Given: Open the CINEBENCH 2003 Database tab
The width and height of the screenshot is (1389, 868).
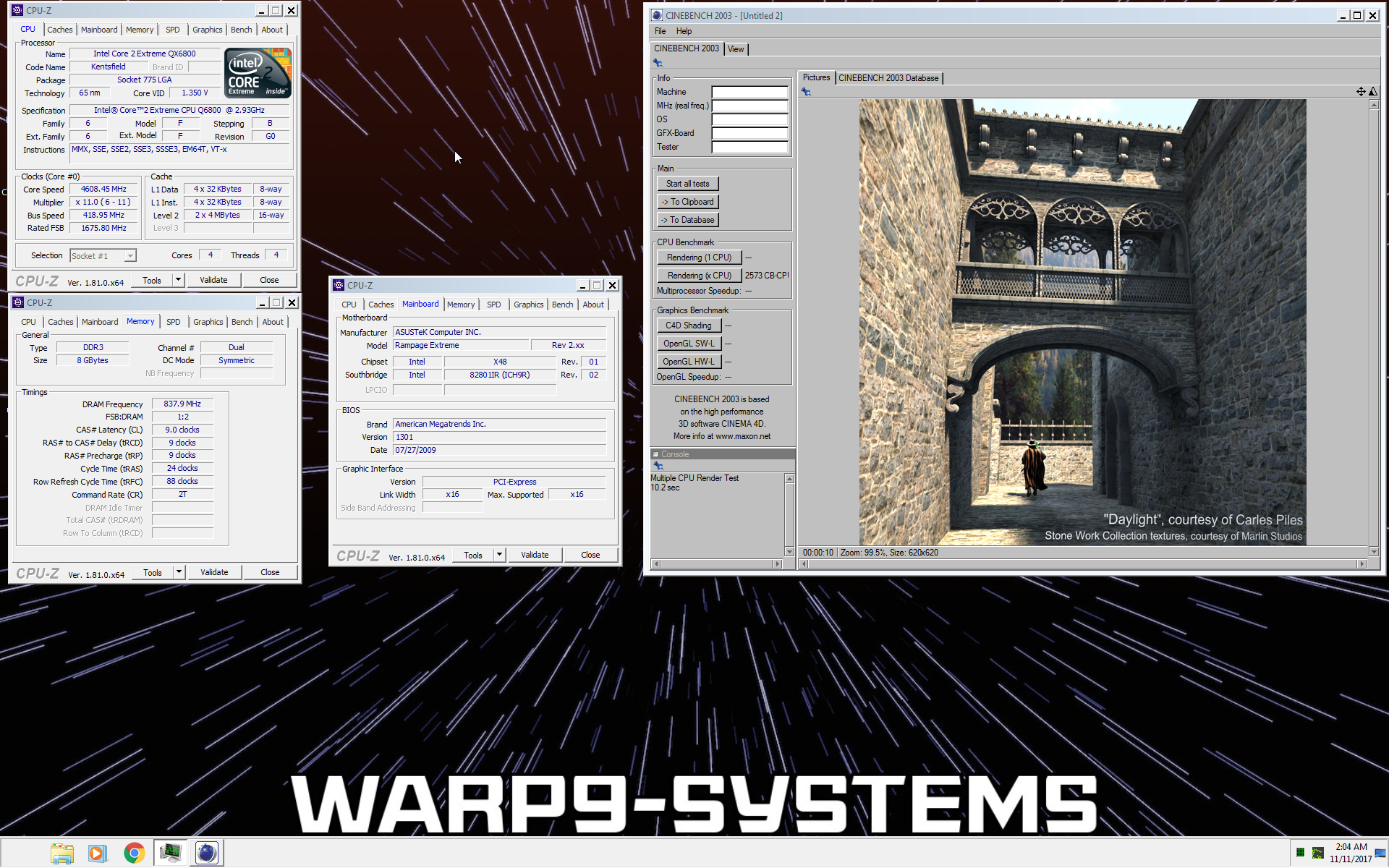Looking at the screenshot, I should coord(888,78).
